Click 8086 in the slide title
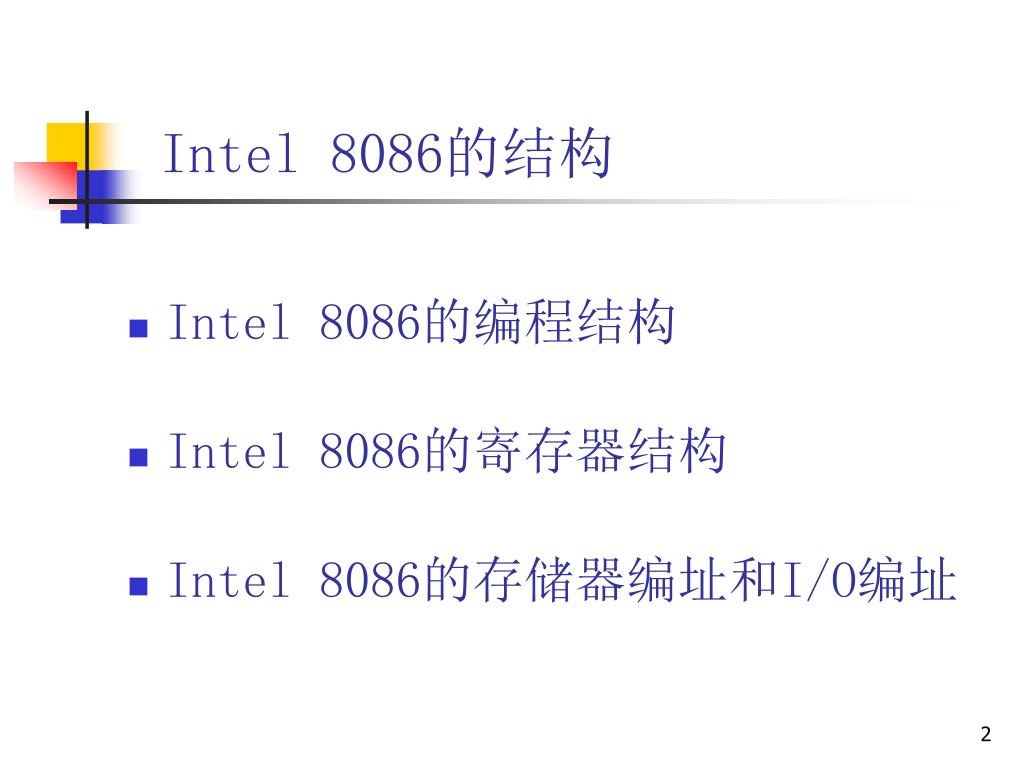The width and height of the screenshot is (1024, 768). coord(387,154)
